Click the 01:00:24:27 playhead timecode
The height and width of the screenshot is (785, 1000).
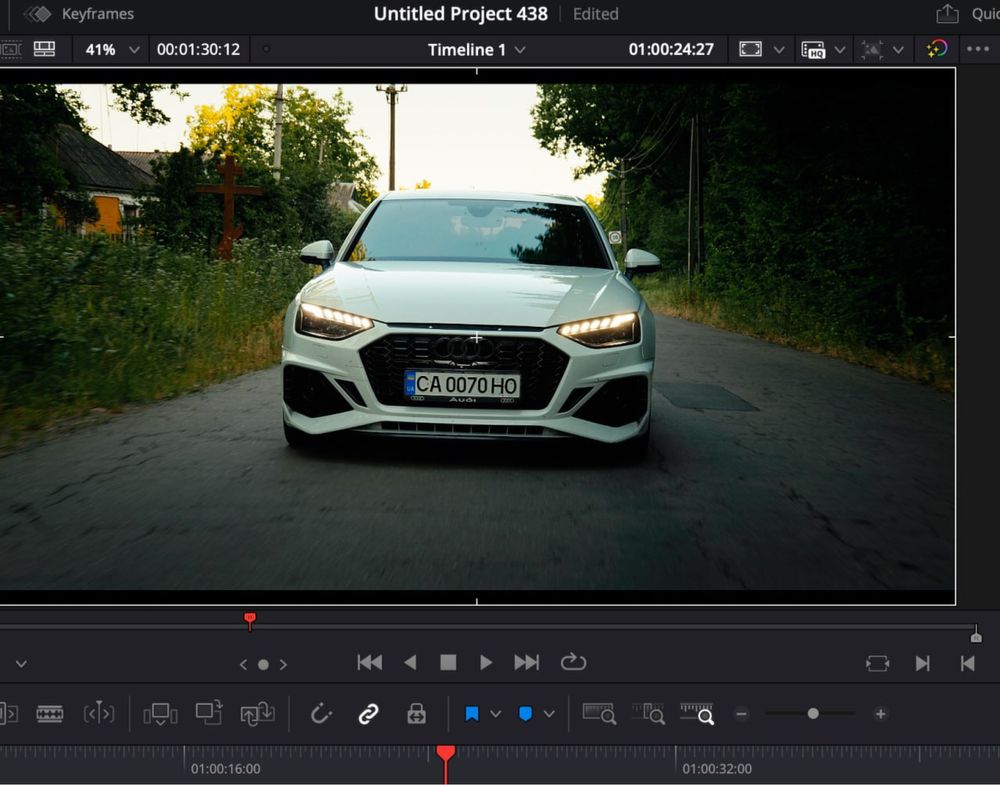pyautogui.click(x=671, y=50)
